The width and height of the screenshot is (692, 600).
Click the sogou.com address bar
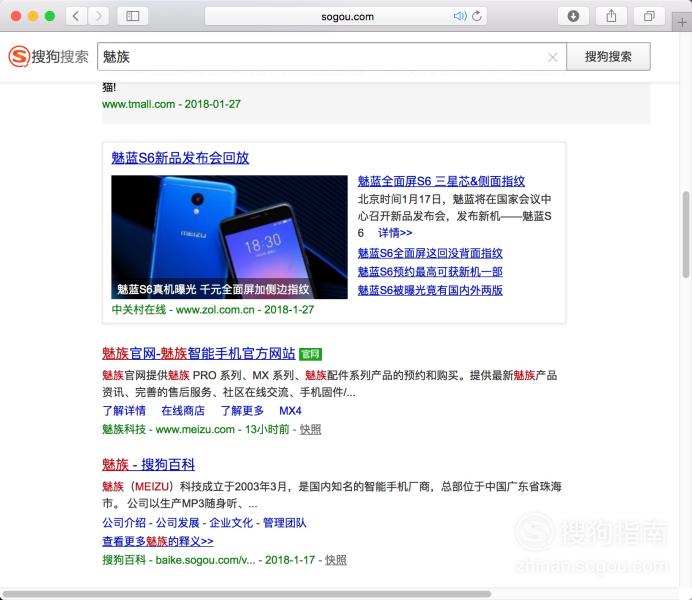[x=346, y=16]
